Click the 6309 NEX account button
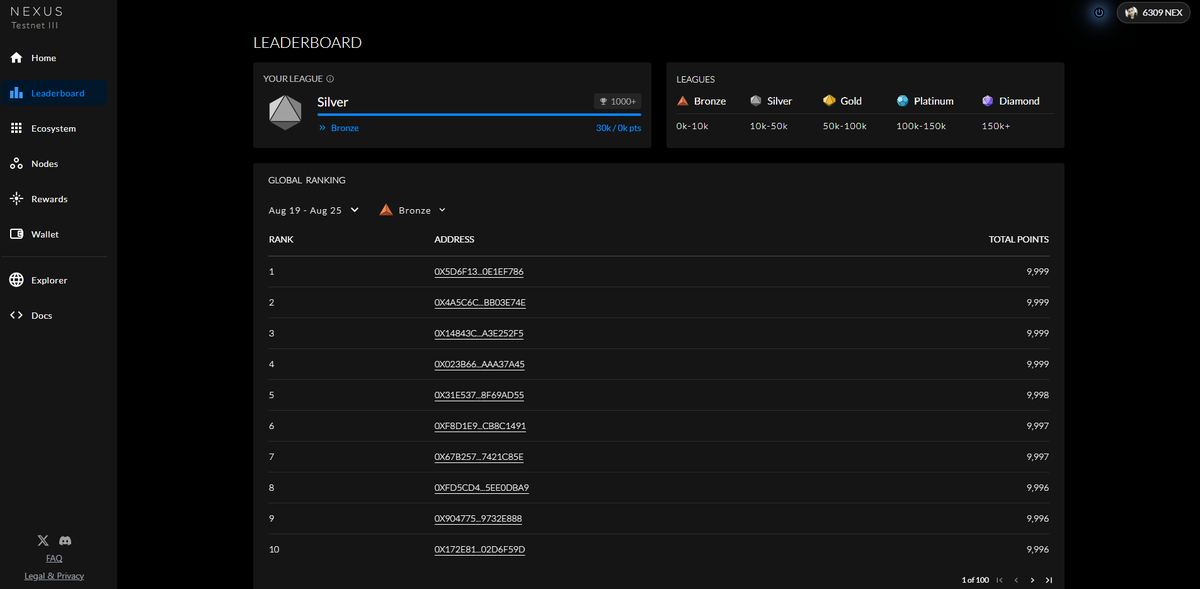The height and width of the screenshot is (589, 1200). tap(1153, 13)
